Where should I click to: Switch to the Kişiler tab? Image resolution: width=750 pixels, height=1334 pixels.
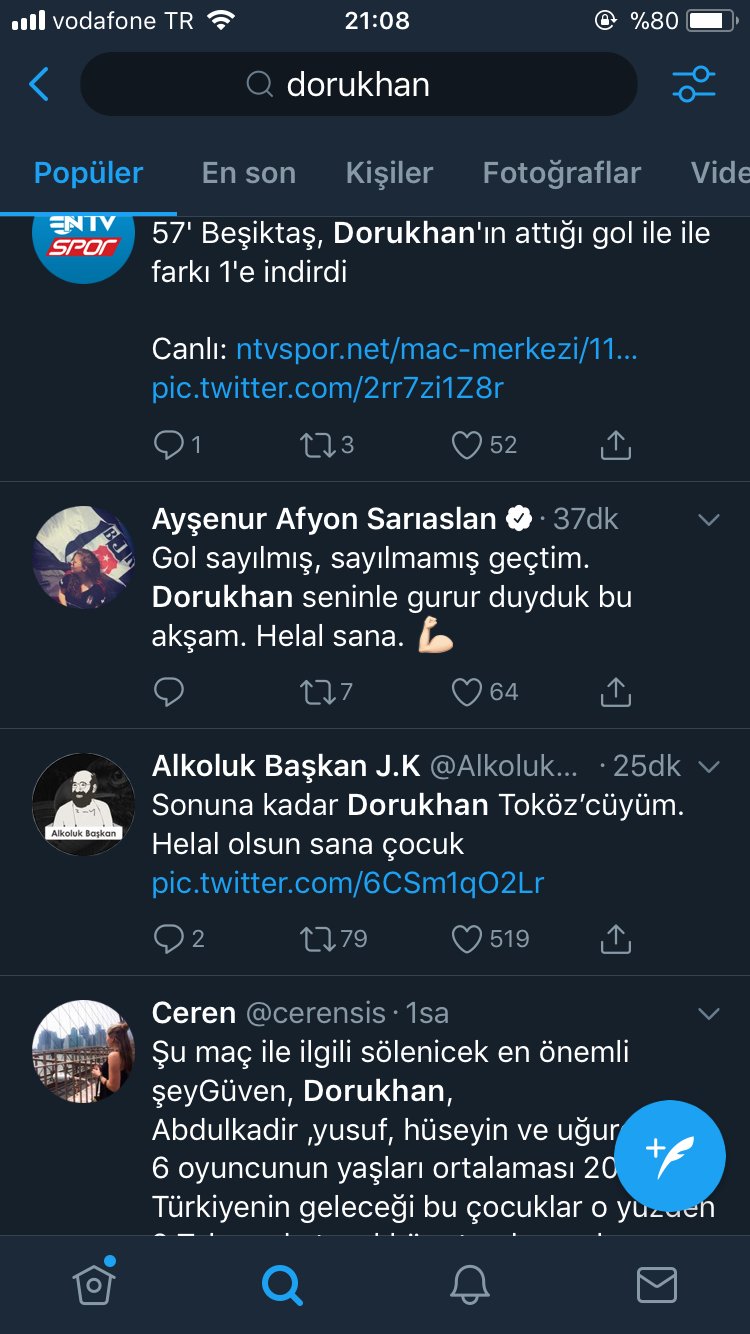[389, 173]
